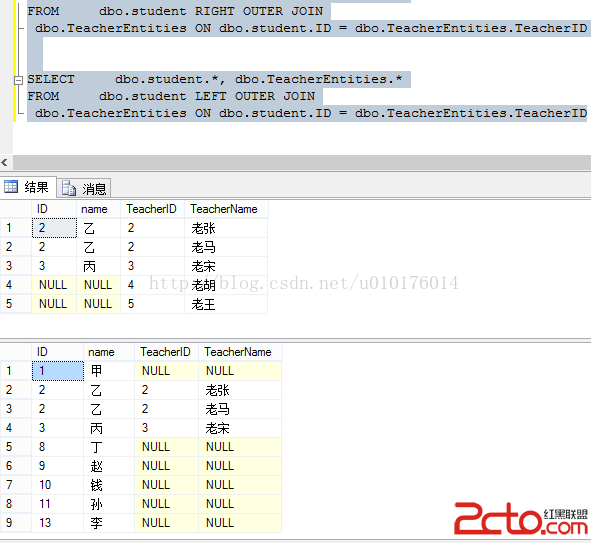Click the left arrow of the horizontal scrollbar
The image size is (591, 545).
point(5,163)
